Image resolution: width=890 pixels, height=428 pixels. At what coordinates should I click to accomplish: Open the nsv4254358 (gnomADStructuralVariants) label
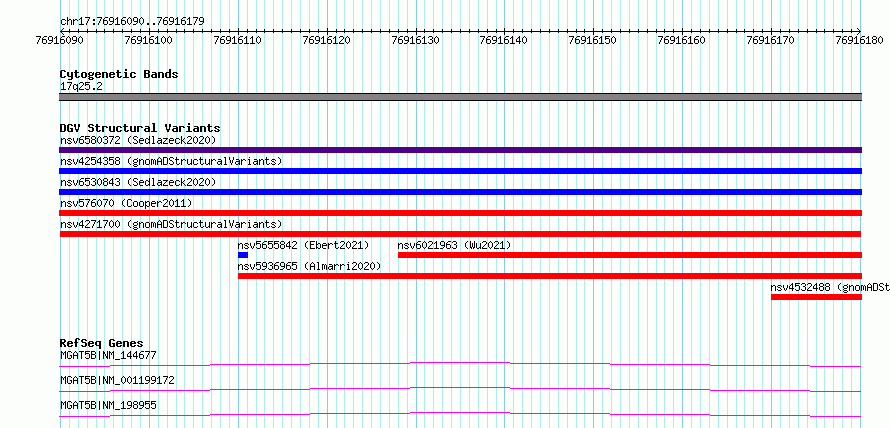(x=171, y=161)
